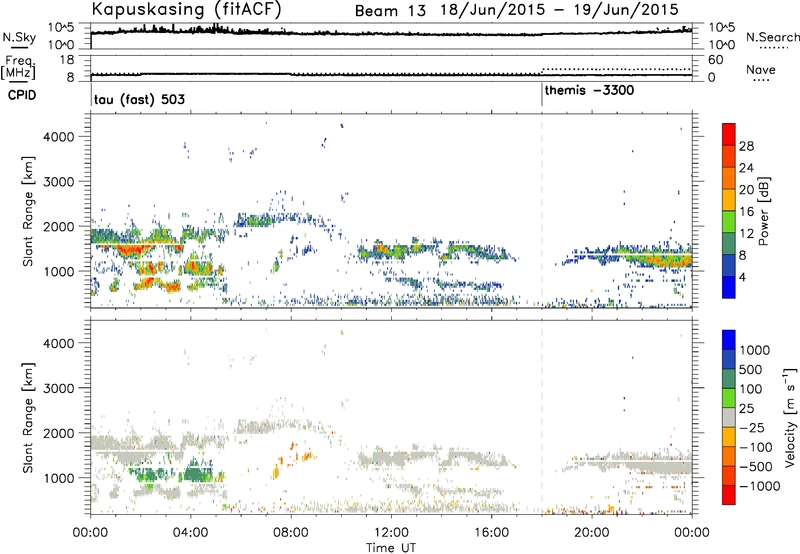Select the 'tau (fast) 503' CPID text
Screen dimensions: 800x554
coord(139,99)
